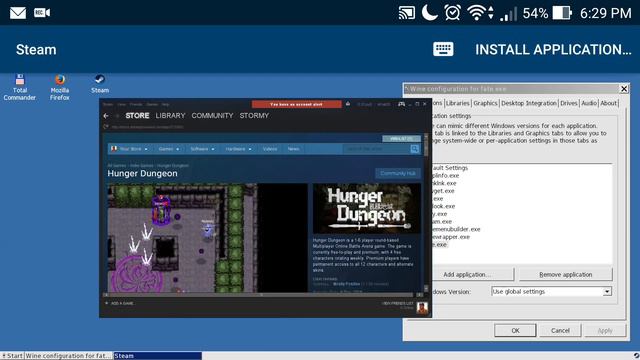
Task: Click the Wishlist button in the Steam store
Action: [x=401, y=139]
